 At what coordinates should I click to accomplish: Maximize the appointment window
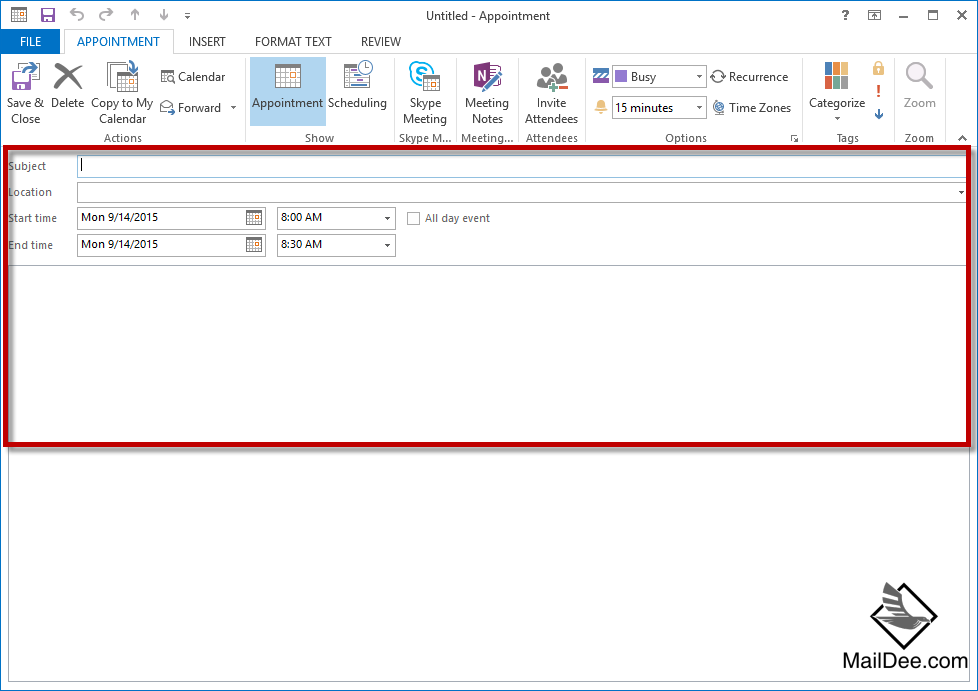(932, 15)
